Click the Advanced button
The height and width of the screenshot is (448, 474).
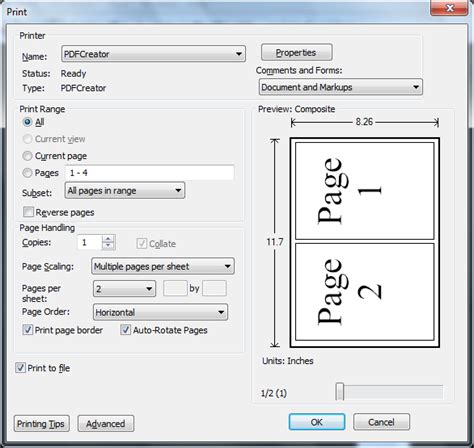click(106, 424)
